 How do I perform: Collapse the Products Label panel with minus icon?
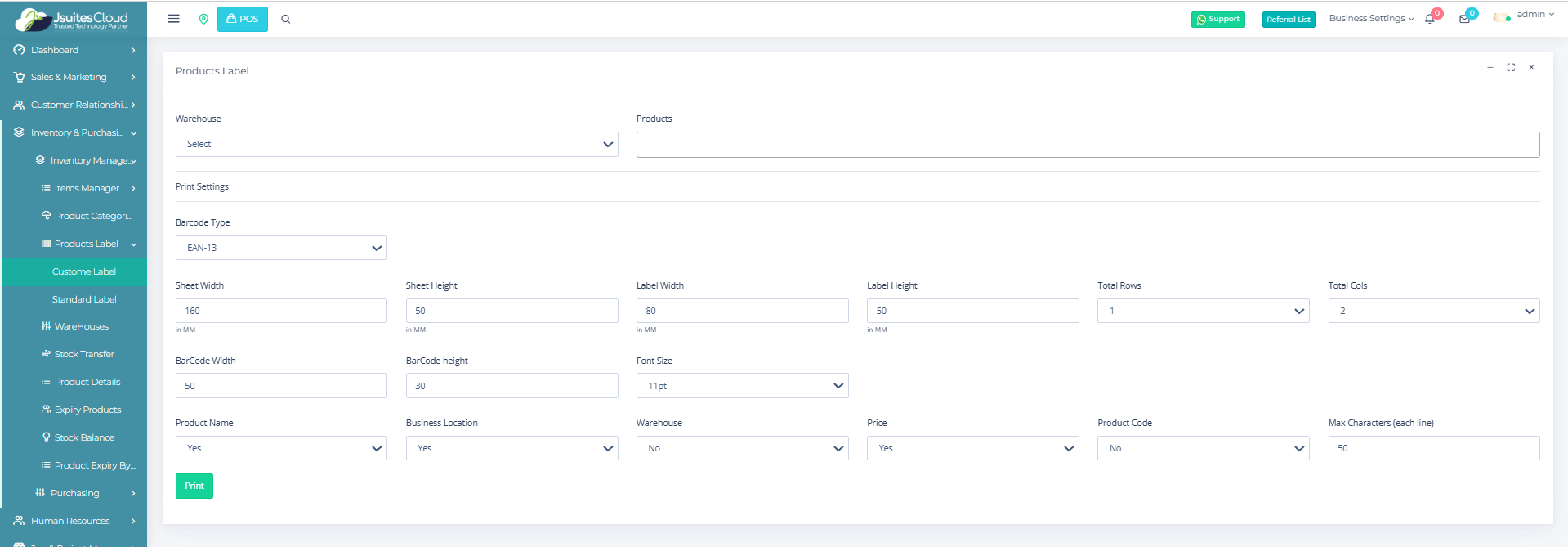pos(1490,68)
